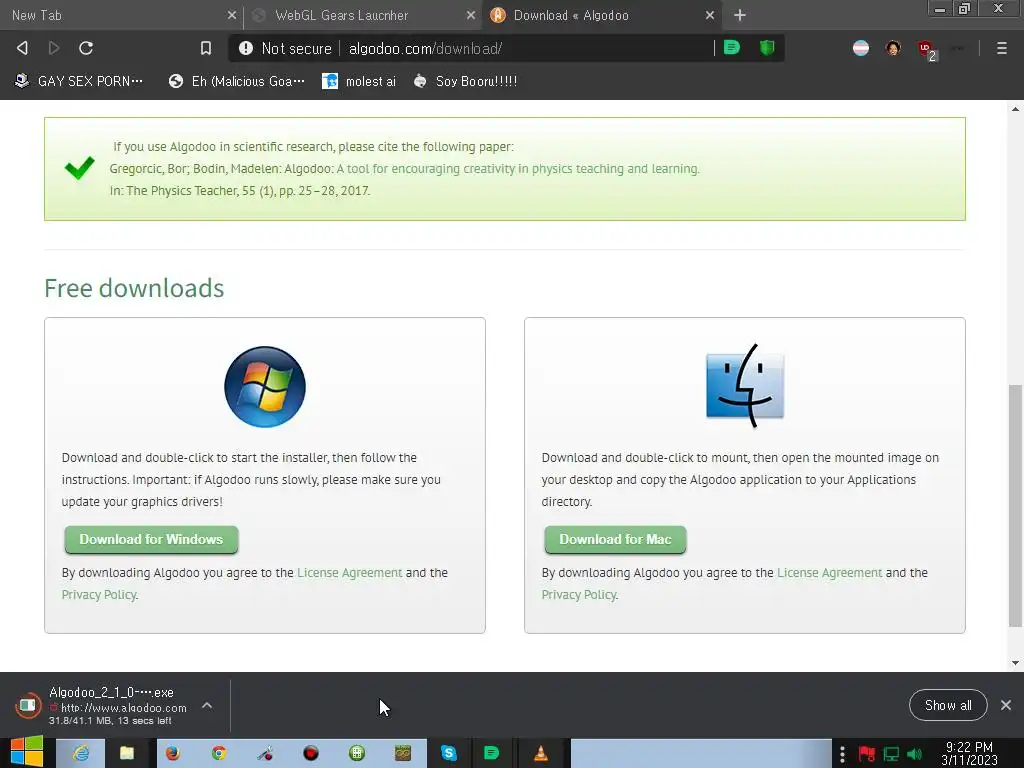
Task: Open a new browser tab with plus
Action: coord(740,15)
